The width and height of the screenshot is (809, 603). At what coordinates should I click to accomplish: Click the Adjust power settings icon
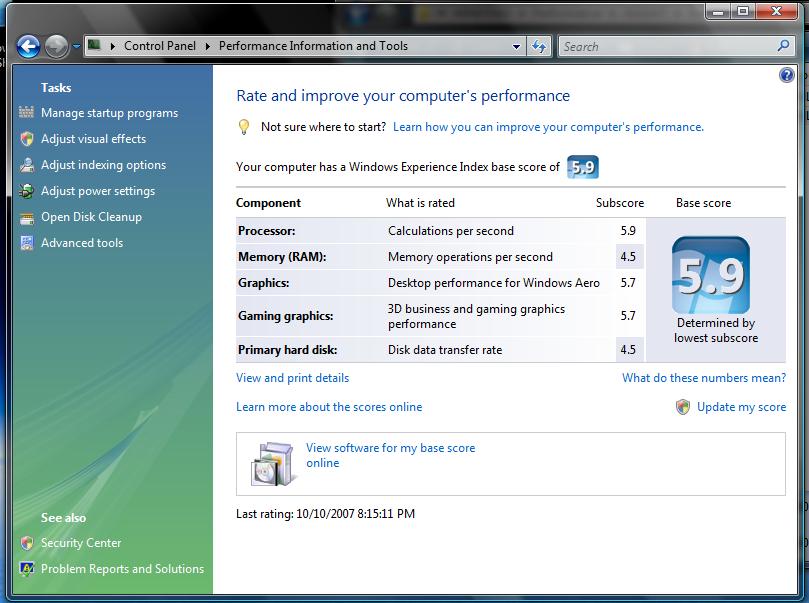[26, 191]
